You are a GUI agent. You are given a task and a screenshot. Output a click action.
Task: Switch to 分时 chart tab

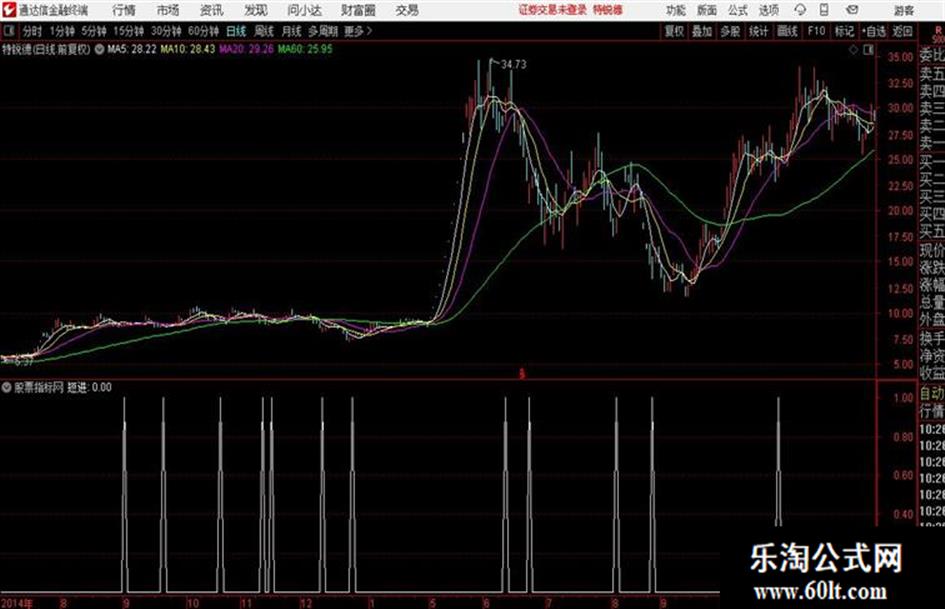pyautogui.click(x=33, y=31)
